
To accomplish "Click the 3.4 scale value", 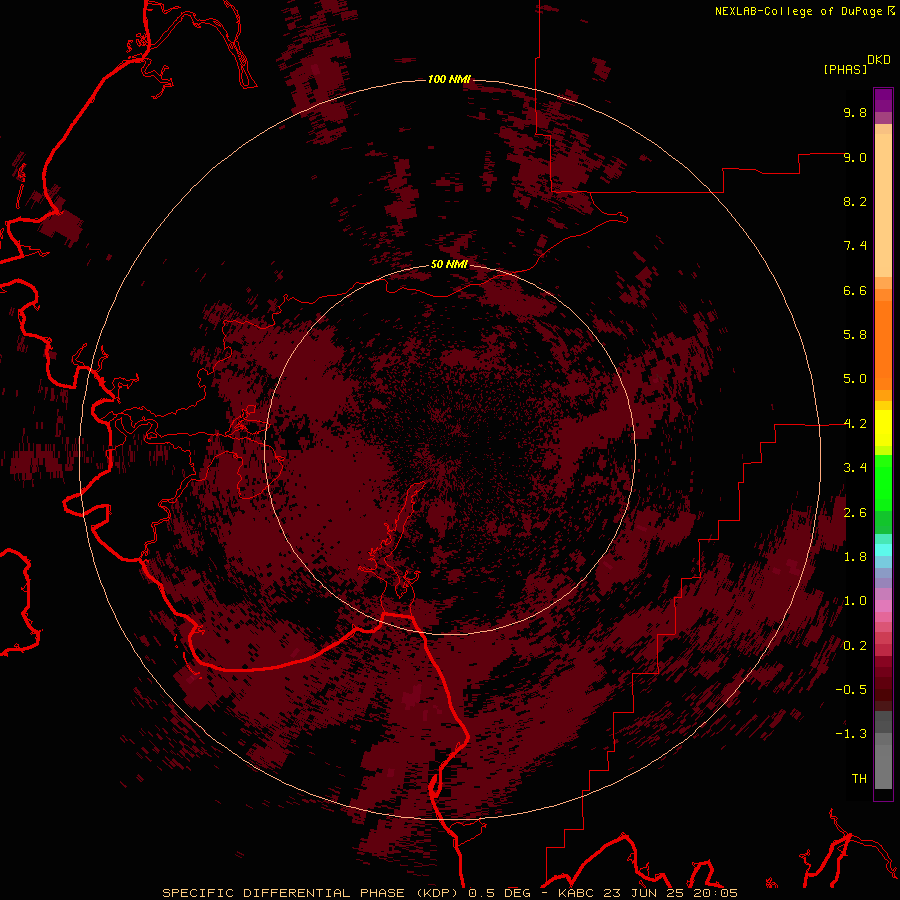I will (855, 468).
